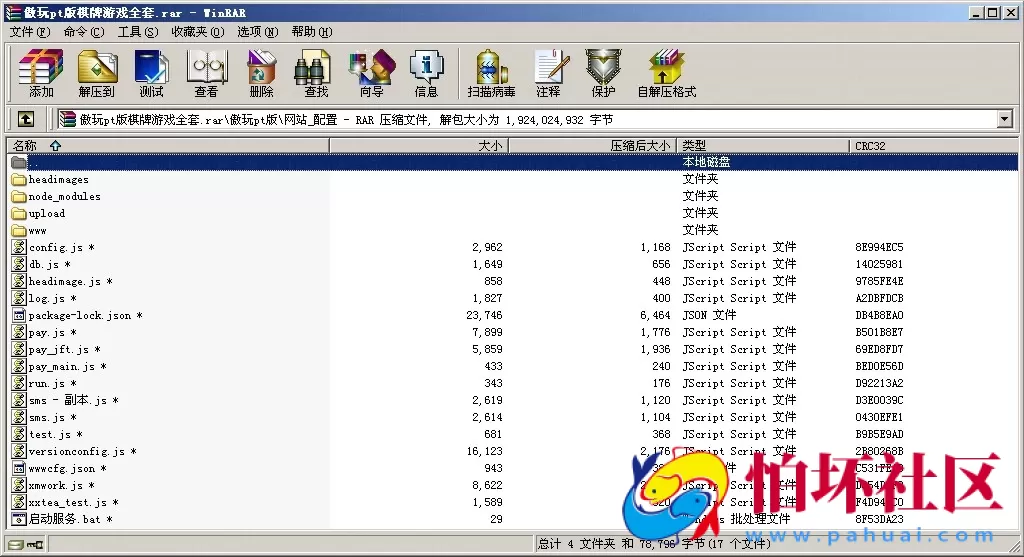Sort by Name (名称) column header
Image resolution: width=1024 pixels, height=557 pixels.
[x=168, y=146]
